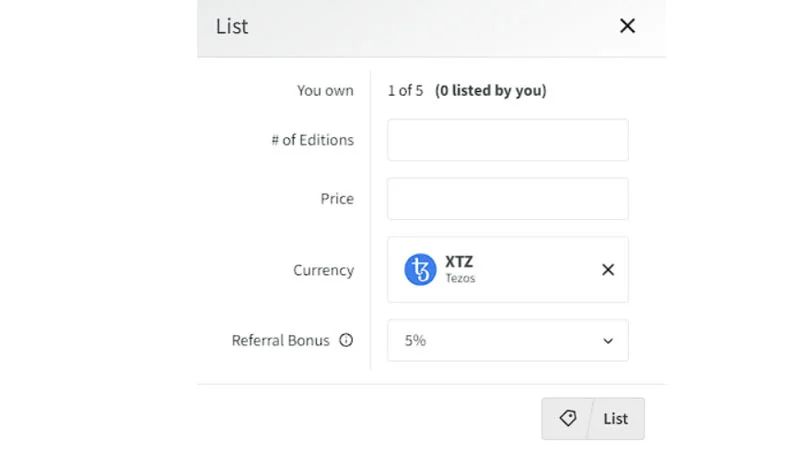Focus the Price input field
Screen dimensions: 800x450
[x=508, y=199]
